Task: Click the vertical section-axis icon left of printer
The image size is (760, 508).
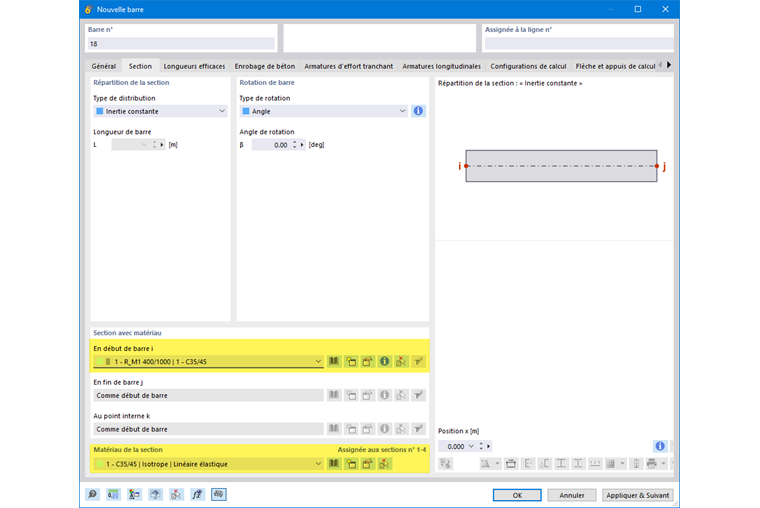Action: (636, 464)
